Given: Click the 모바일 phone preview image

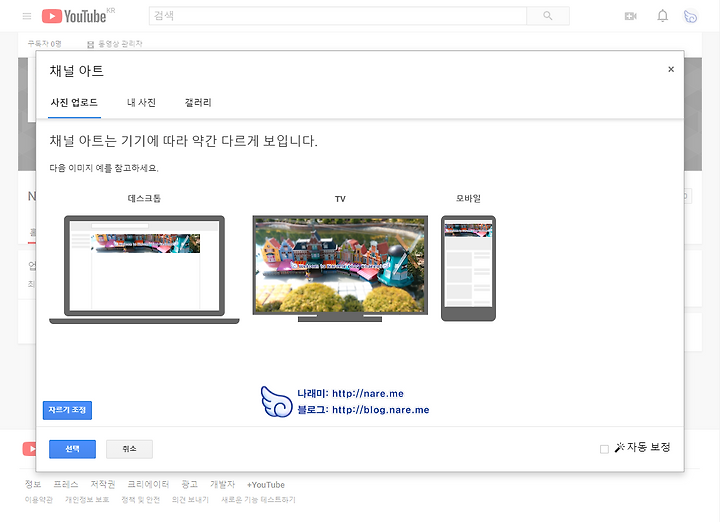Looking at the screenshot, I should point(468,268).
